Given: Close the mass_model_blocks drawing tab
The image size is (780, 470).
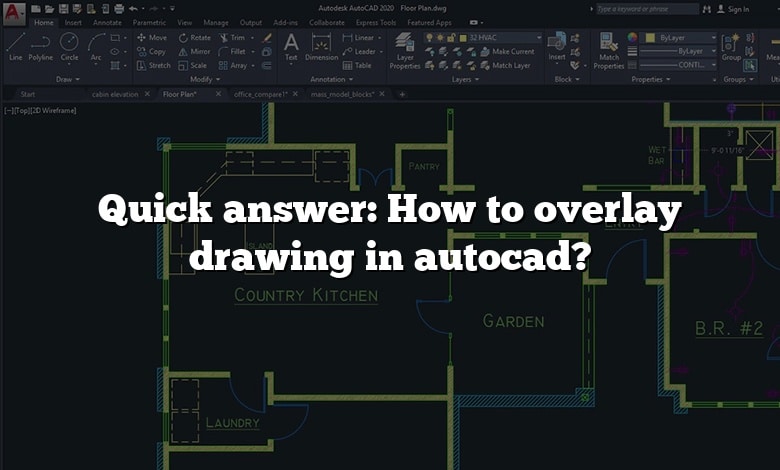Looking at the screenshot, I should pyautogui.click(x=382, y=94).
